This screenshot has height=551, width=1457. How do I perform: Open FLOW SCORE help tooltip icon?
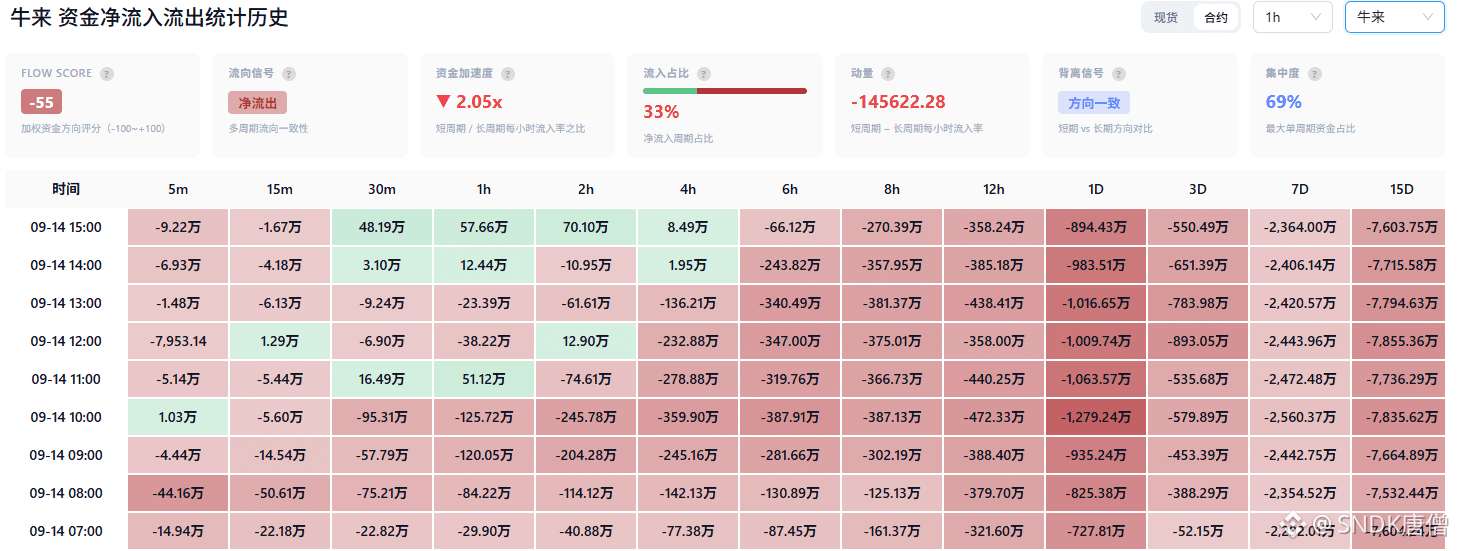[x=107, y=74]
